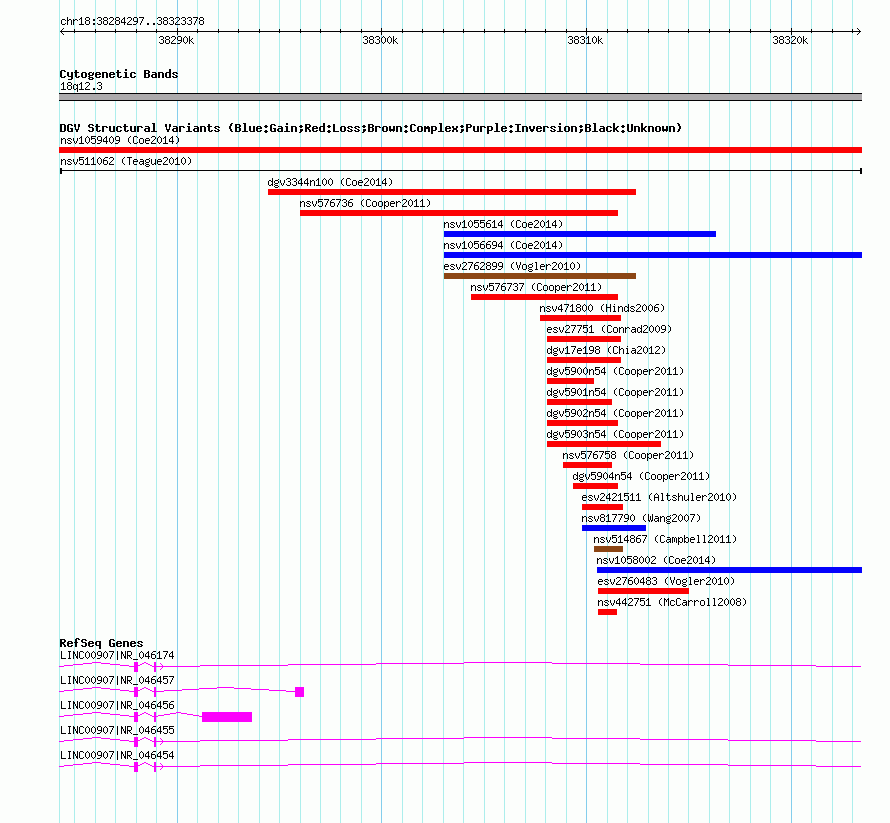The height and width of the screenshot is (823, 890).
Task: Select nsv576758 (Cooper2011) variant label
Action: pos(628,455)
